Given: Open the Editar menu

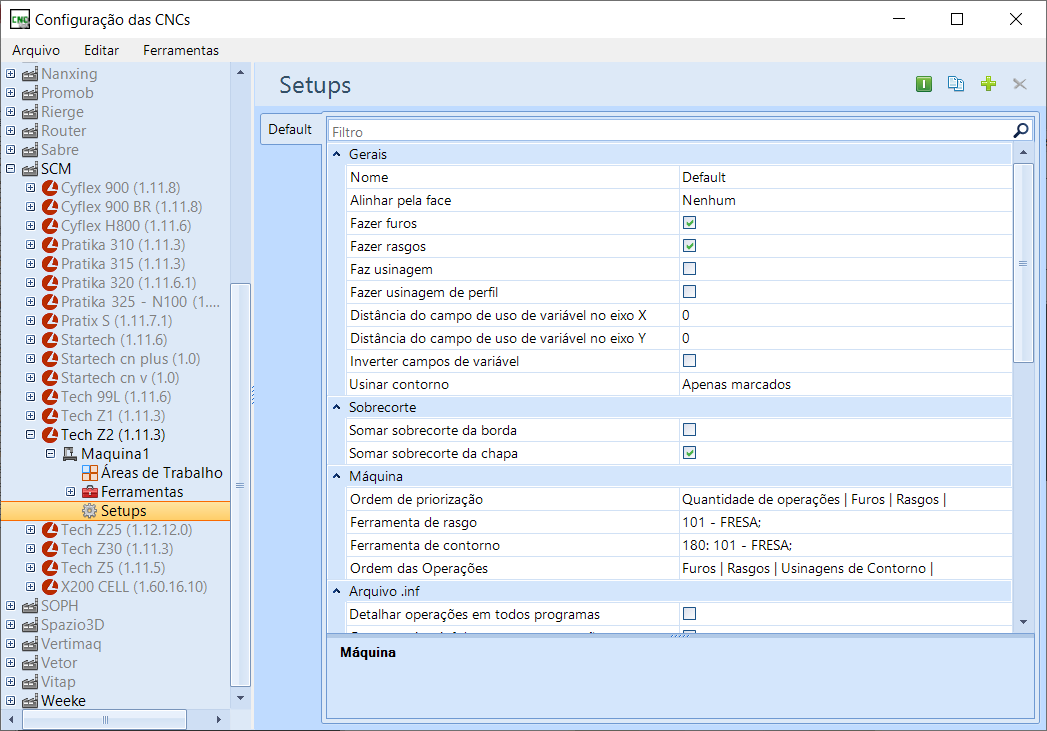Looking at the screenshot, I should [101, 50].
